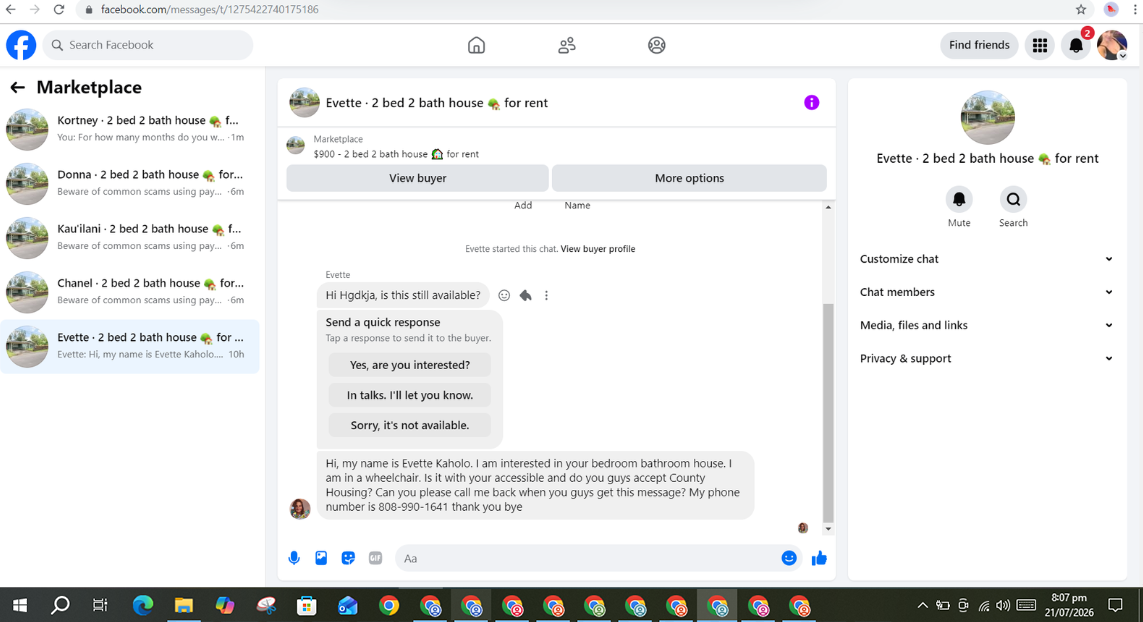The width and height of the screenshot is (1143, 622).
Task: Open volume control in system tray
Action: coord(1003,605)
